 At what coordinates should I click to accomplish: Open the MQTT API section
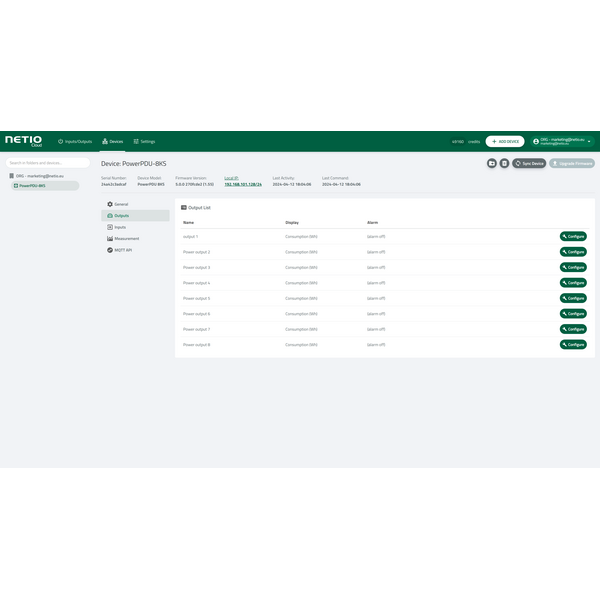122,250
